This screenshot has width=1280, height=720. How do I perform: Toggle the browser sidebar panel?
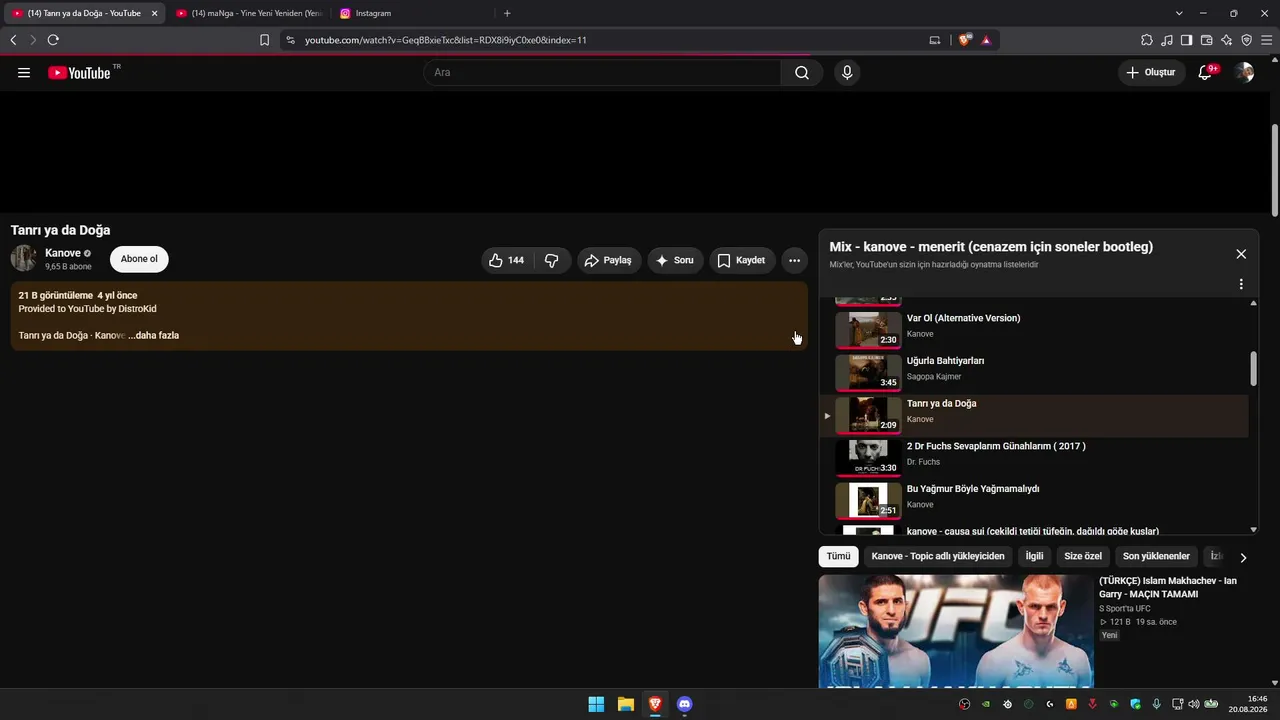coord(1187,40)
